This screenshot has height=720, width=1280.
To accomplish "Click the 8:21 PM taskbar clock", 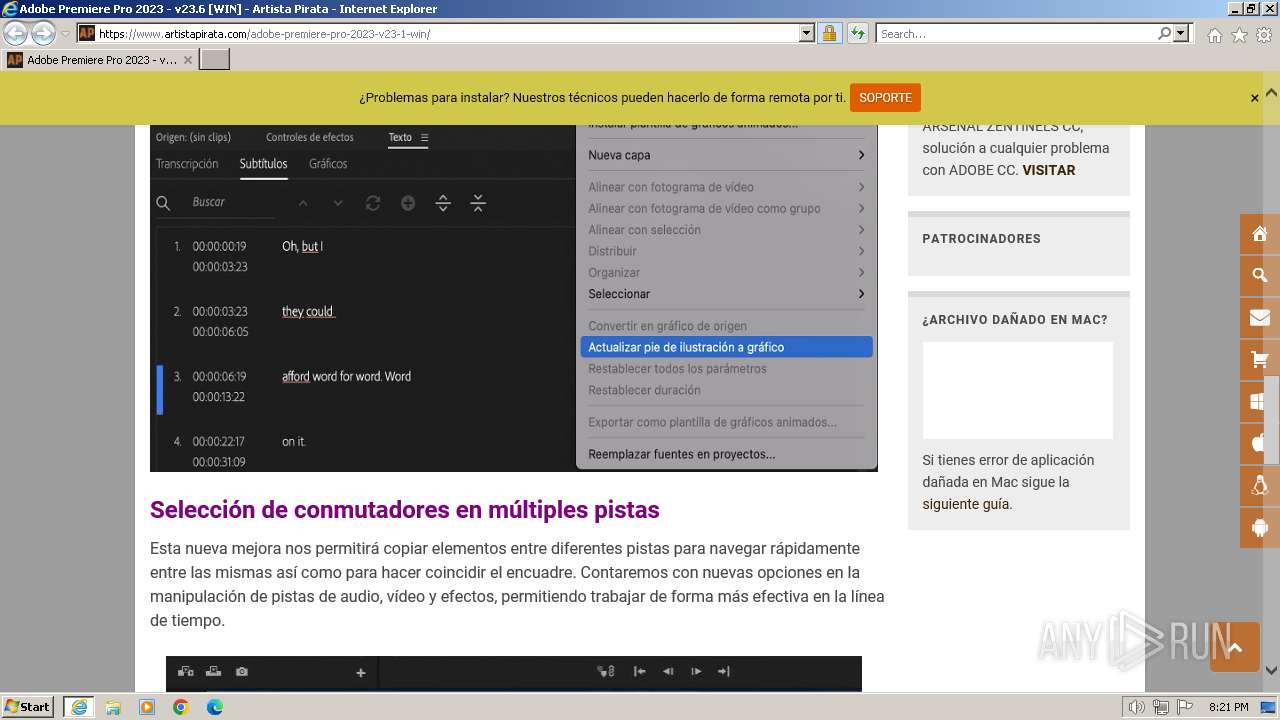I will [1229, 707].
